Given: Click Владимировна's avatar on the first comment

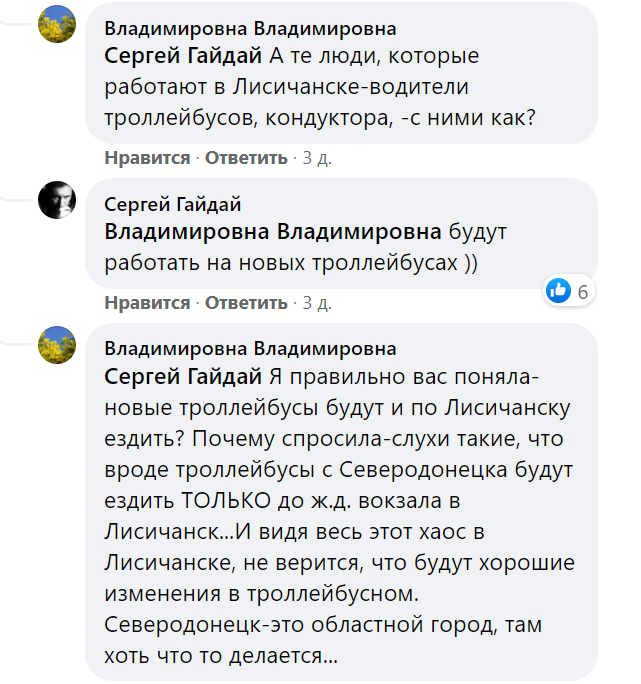Looking at the screenshot, I should pos(57,24).
